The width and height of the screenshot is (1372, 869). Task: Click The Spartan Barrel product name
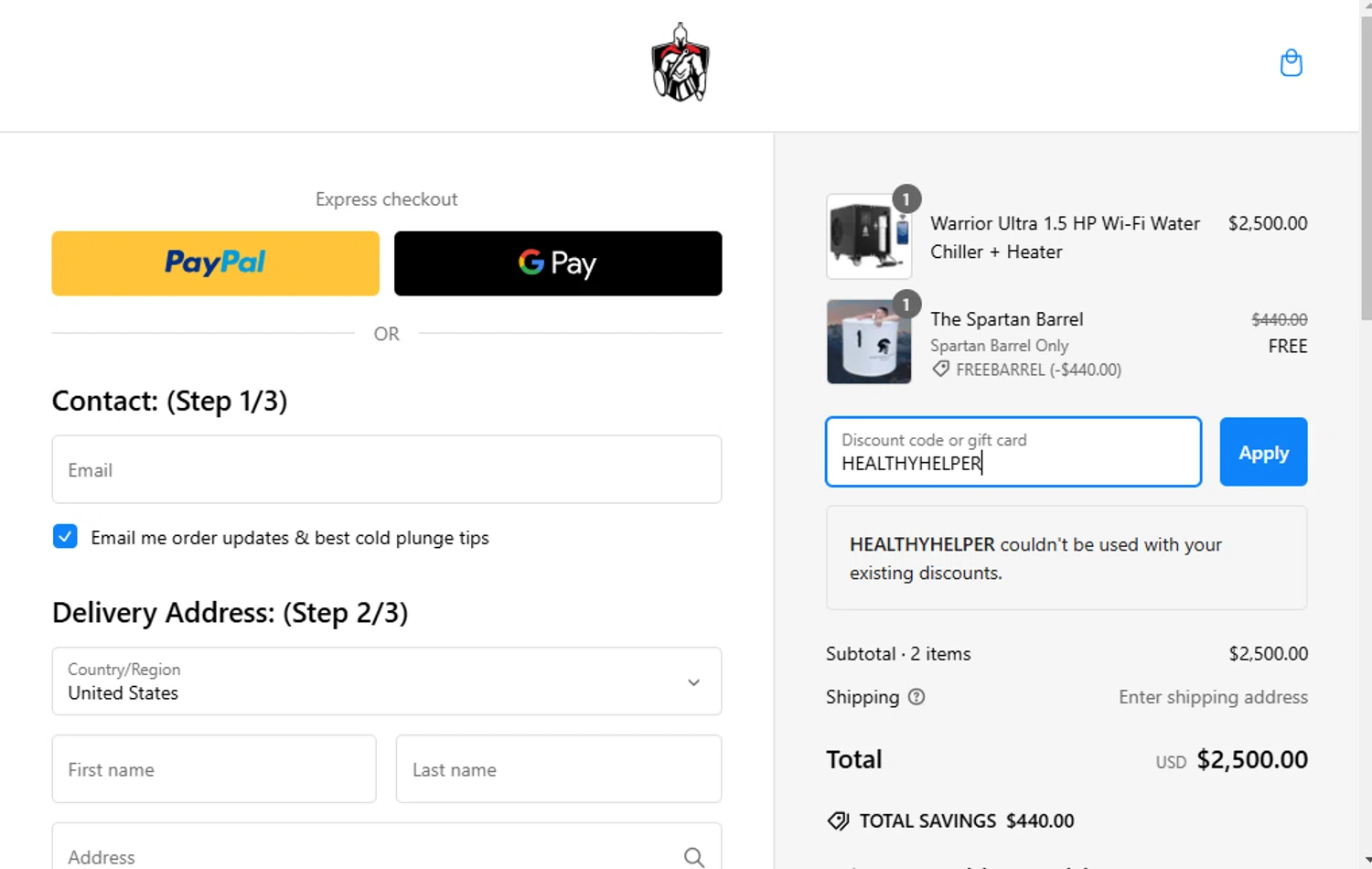coord(1006,319)
